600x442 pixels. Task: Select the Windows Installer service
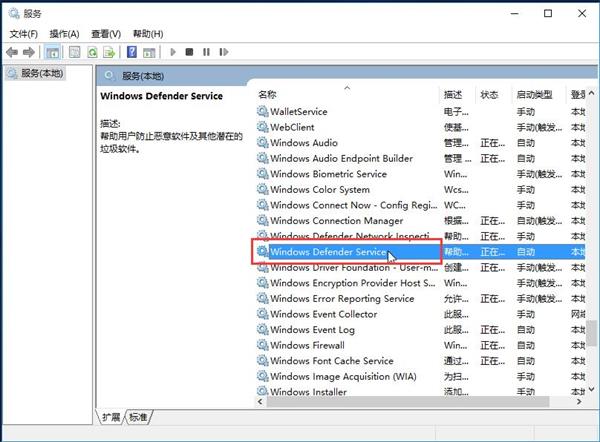pyautogui.click(x=308, y=392)
